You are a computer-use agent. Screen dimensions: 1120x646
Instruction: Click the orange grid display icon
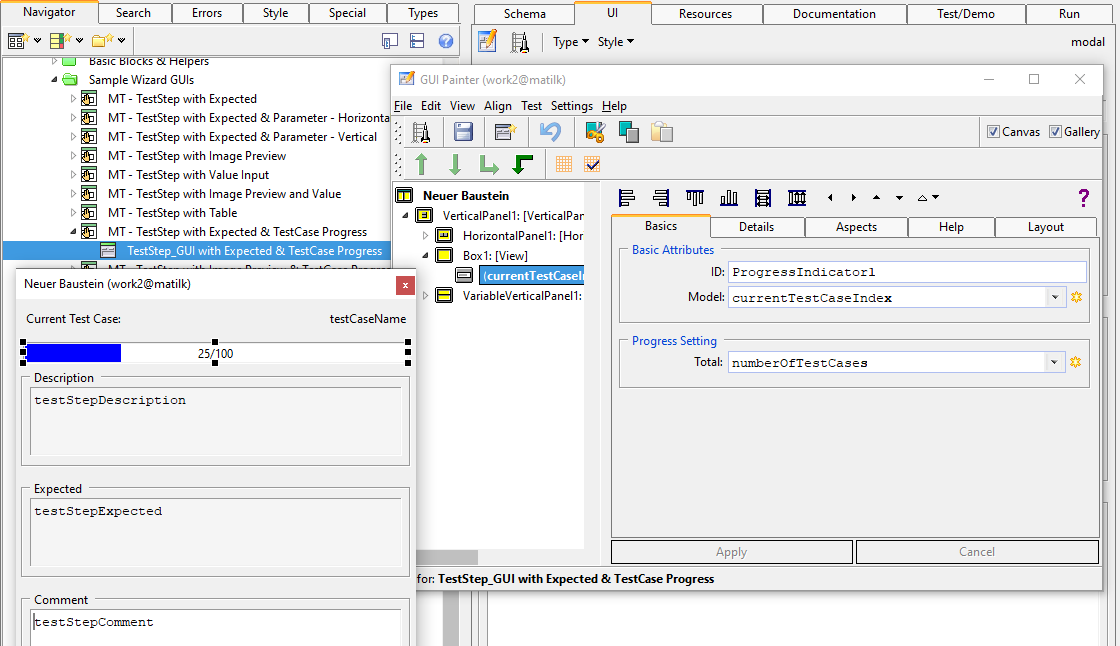click(x=564, y=165)
